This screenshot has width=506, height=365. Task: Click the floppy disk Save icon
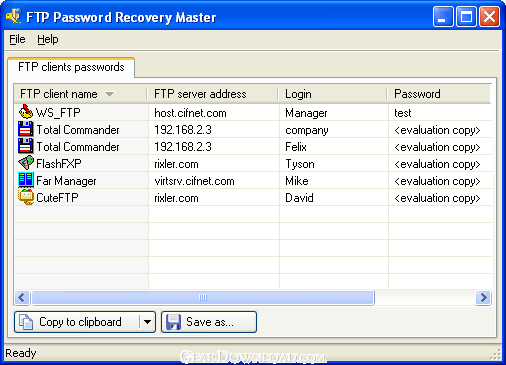pos(173,322)
